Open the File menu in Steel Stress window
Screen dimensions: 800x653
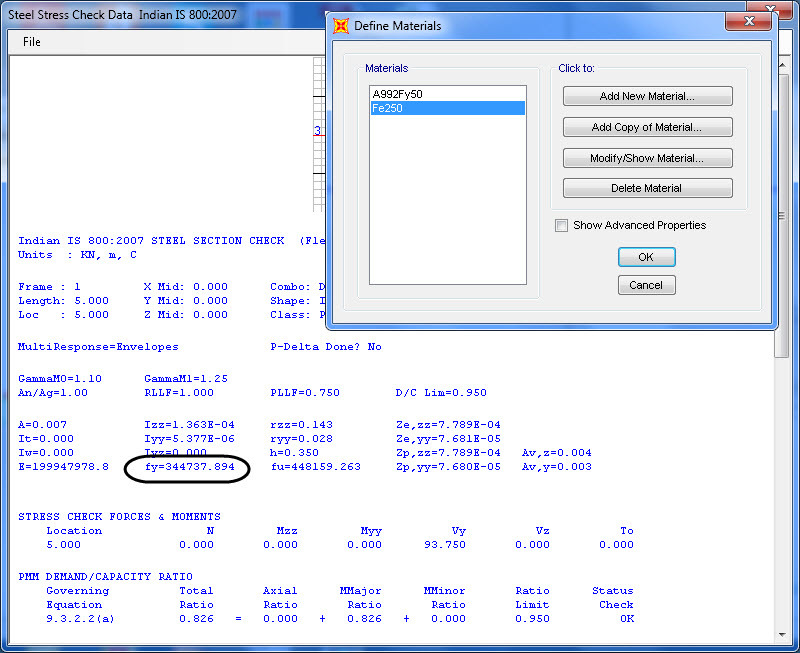32,42
